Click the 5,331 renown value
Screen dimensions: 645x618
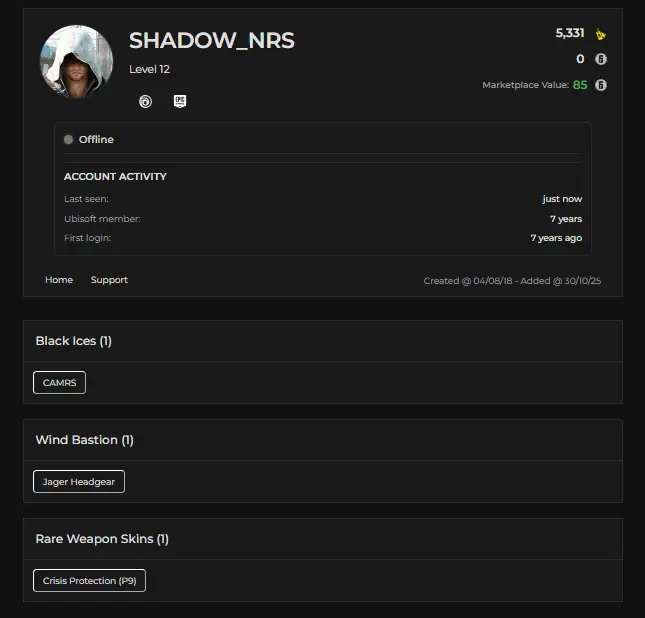[x=570, y=33]
